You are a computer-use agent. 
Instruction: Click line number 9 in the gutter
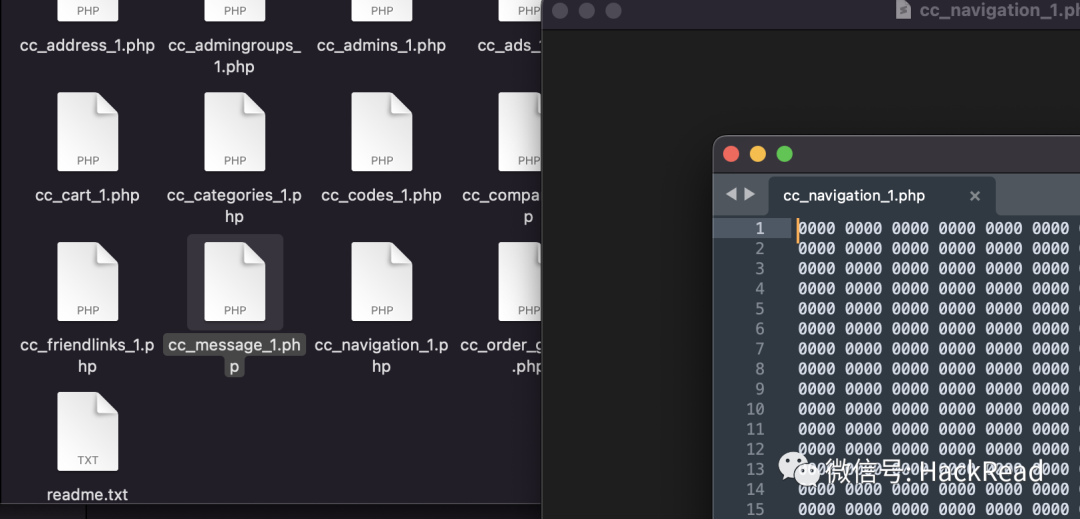(x=760, y=389)
